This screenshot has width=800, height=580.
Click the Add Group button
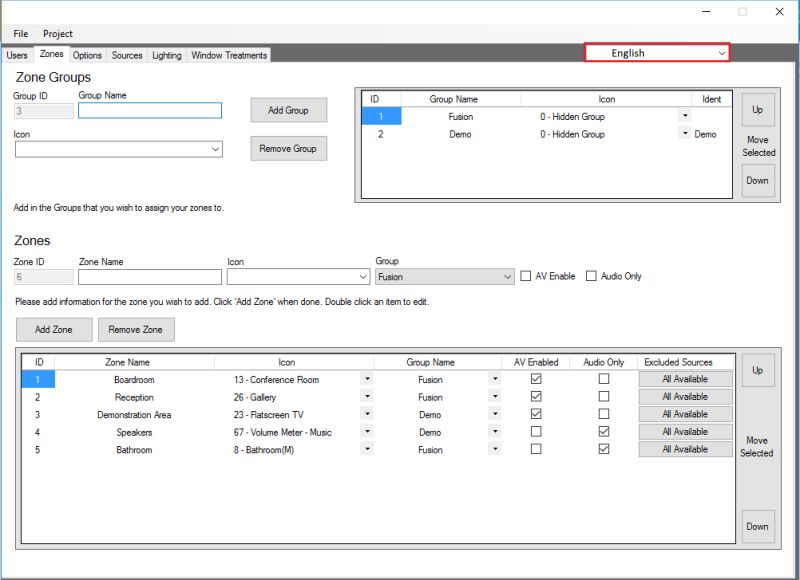click(x=288, y=110)
